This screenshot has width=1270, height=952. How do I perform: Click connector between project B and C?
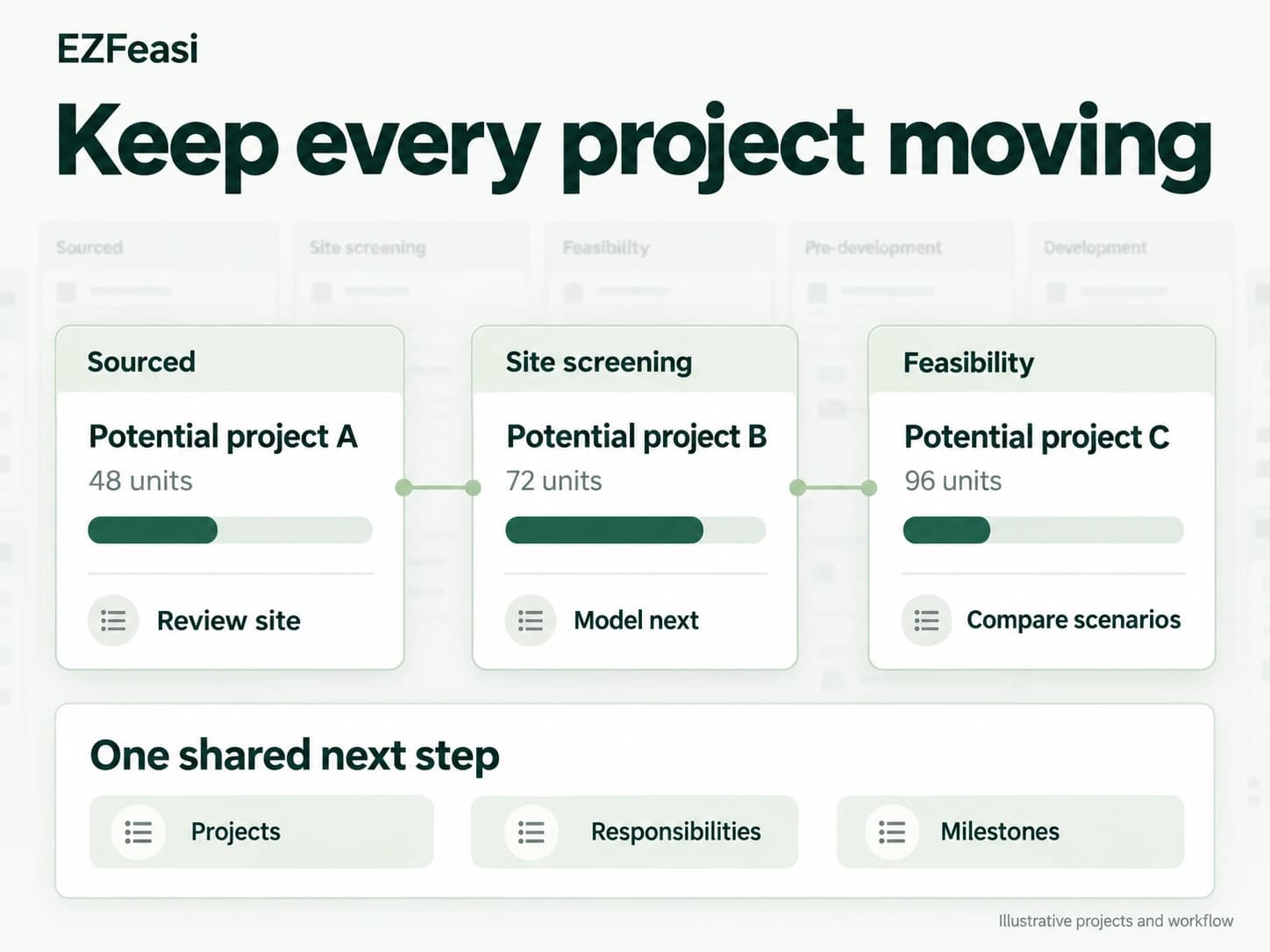(x=833, y=487)
